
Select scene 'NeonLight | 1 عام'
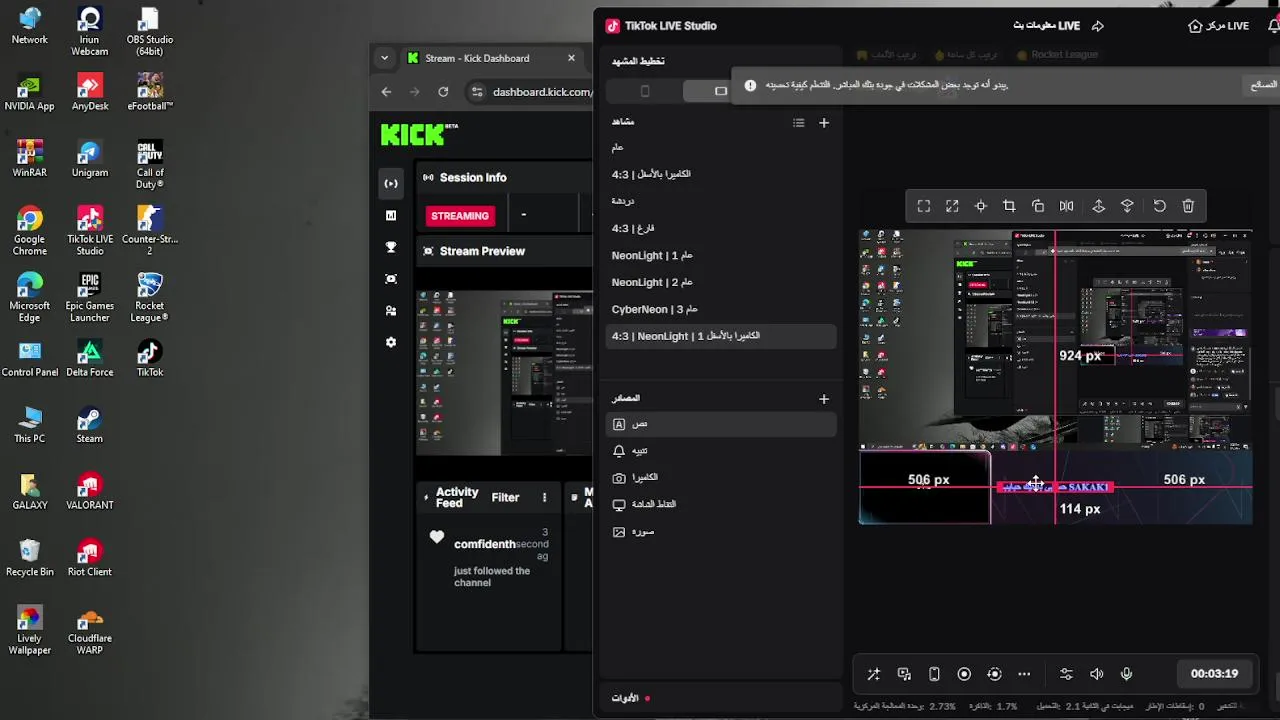720,255
